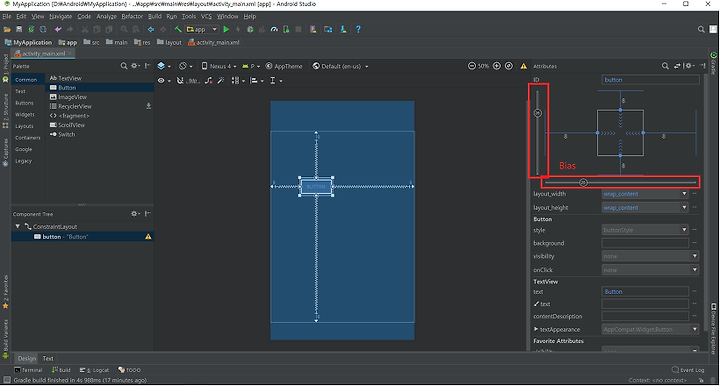Open the Default (en-us) locale dropdown
Image resolution: width=720 pixels, height=386 pixels.
(340, 66)
